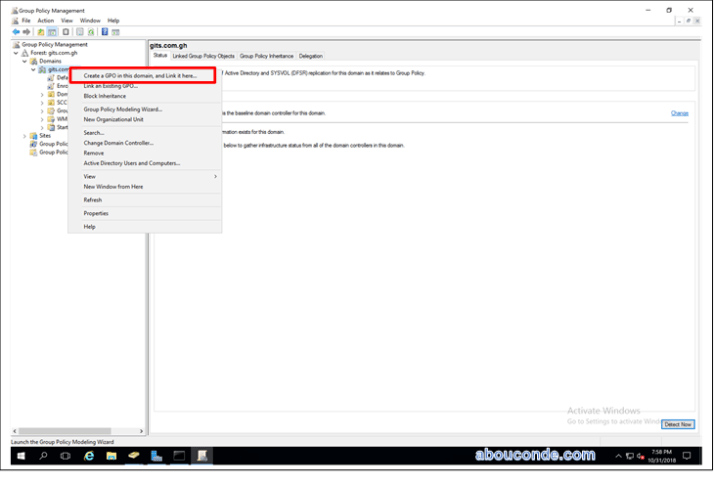Collapse the Forest: gits.com.gh node
This screenshot has height=483, width=714.
[x=16, y=53]
